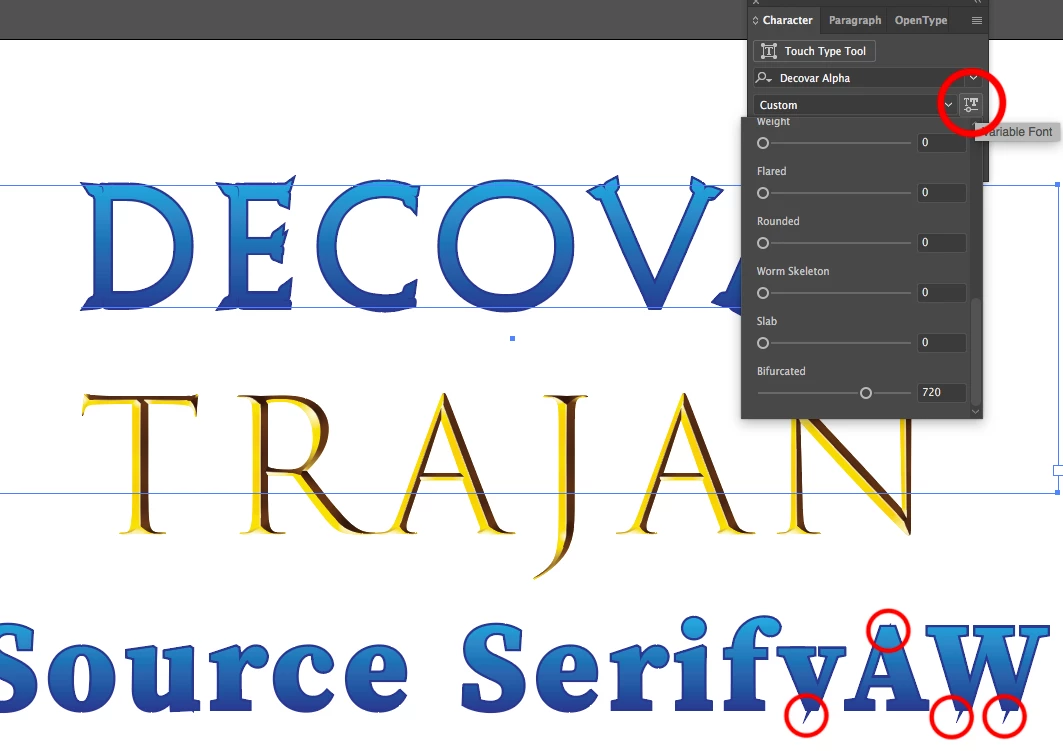This screenshot has width=1063, height=751.
Task: Click the Rounded axis label
Action: coord(778,221)
